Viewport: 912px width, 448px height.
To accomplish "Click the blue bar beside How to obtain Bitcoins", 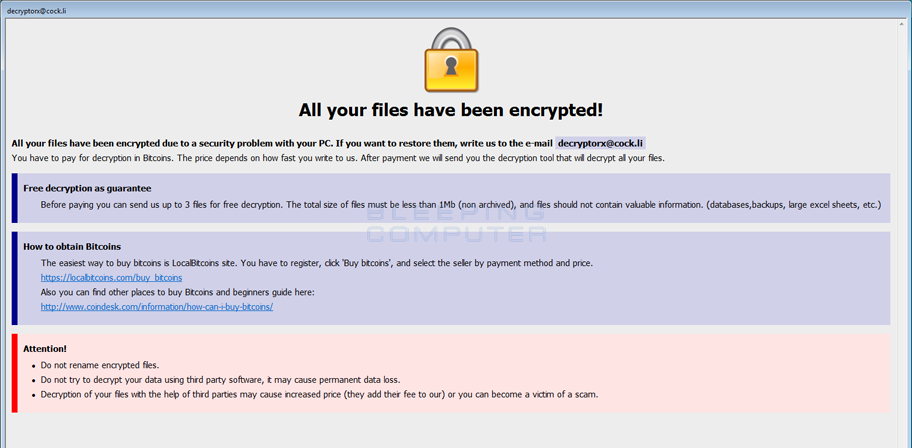I will pyautogui.click(x=15, y=278).
